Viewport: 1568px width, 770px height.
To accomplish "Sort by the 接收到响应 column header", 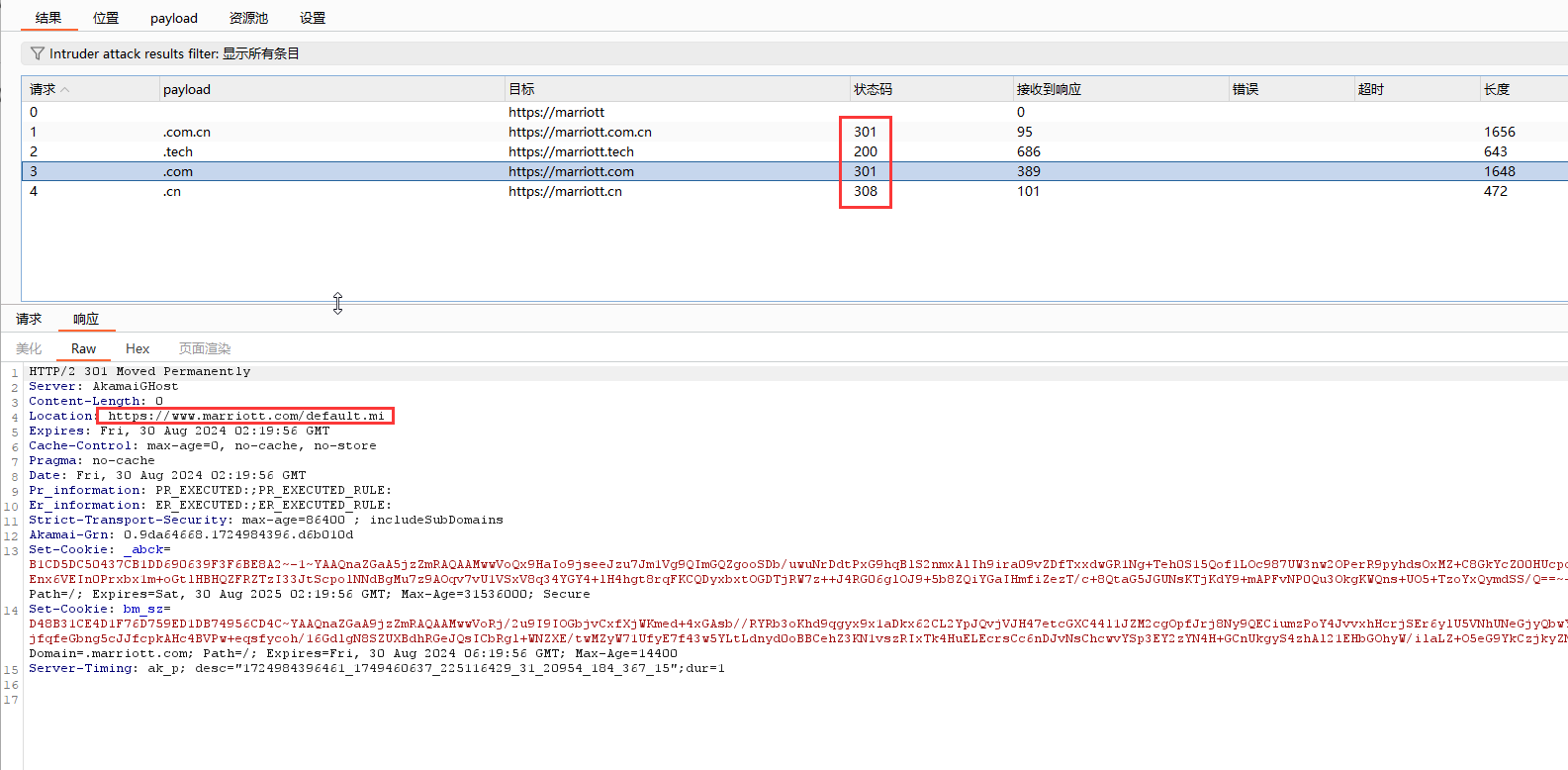I will coord(1121,89).
